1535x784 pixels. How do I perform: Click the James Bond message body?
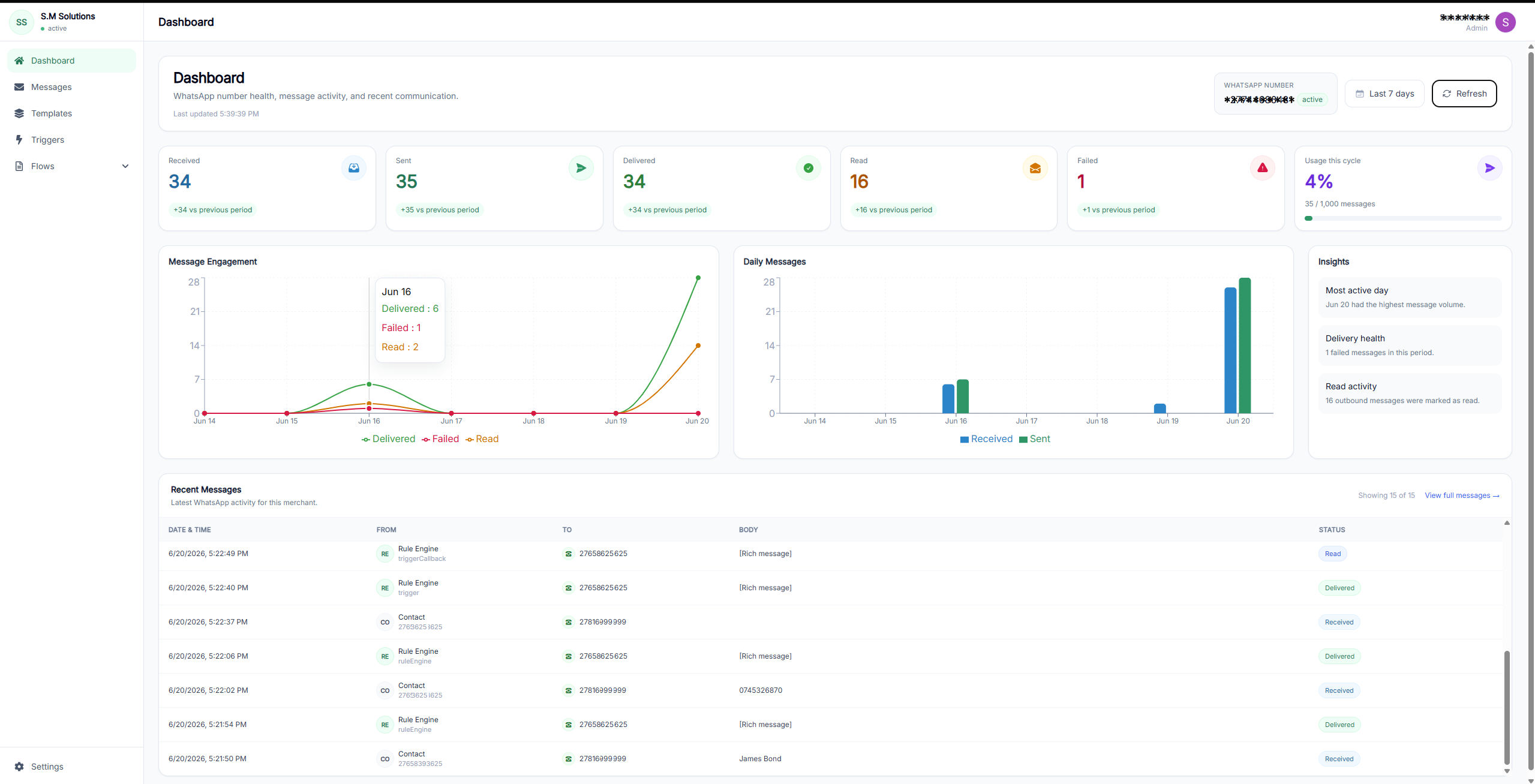click(x=760, y=759)
